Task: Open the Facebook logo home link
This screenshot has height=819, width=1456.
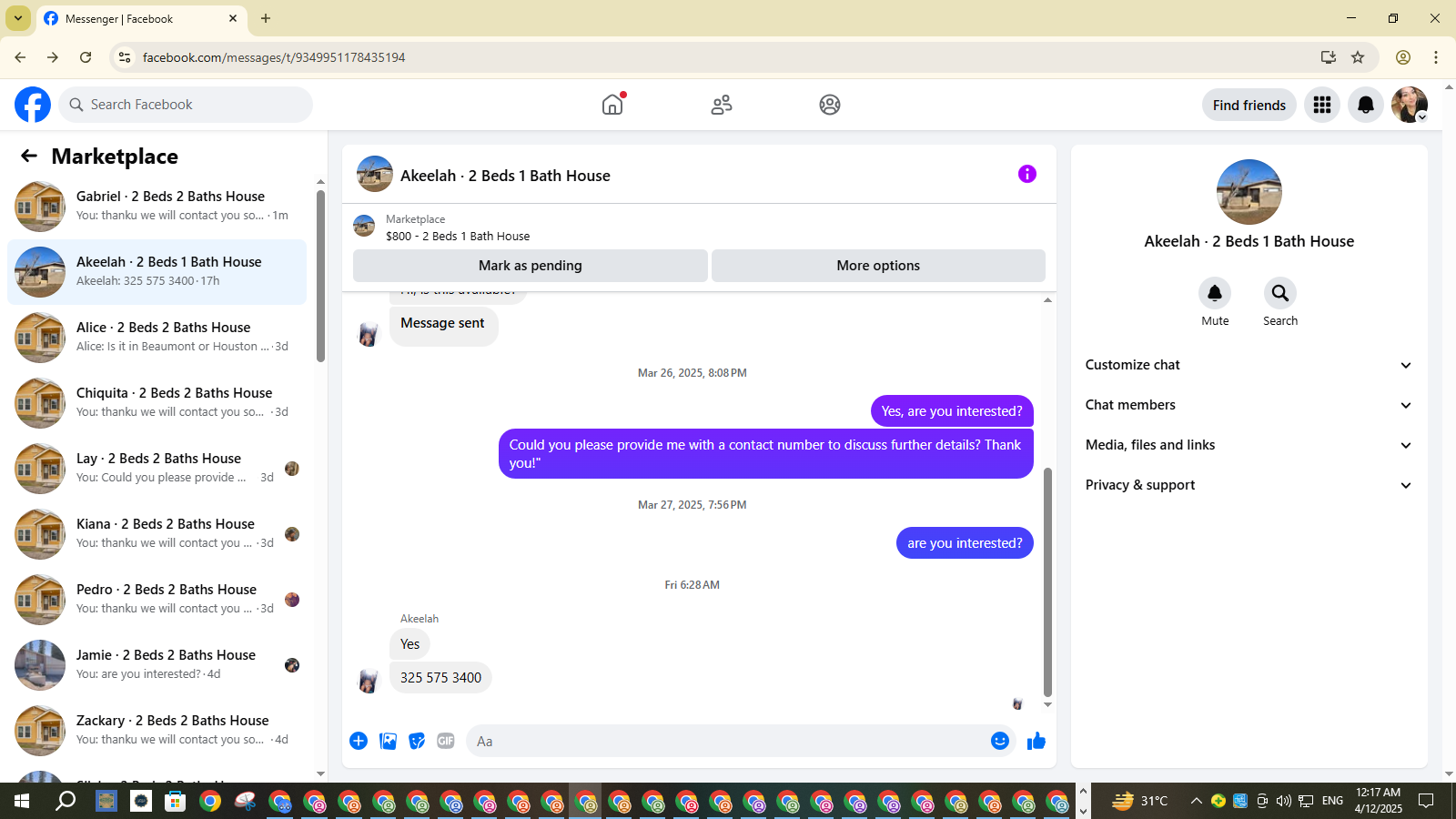Action: pos(33,105)
